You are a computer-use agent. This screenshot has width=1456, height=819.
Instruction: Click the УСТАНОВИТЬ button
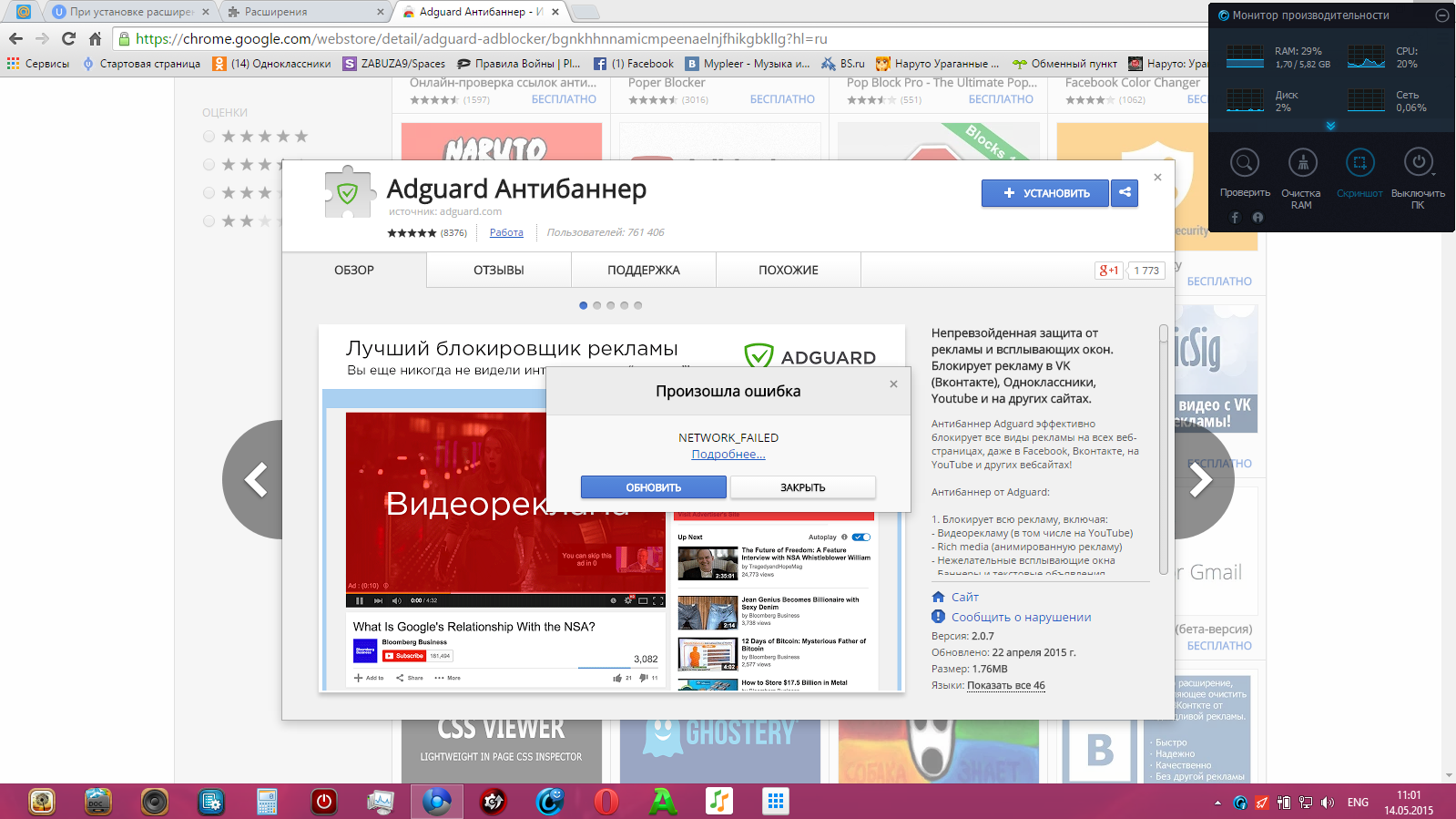pyautogui.click(x=1045, y=192)
